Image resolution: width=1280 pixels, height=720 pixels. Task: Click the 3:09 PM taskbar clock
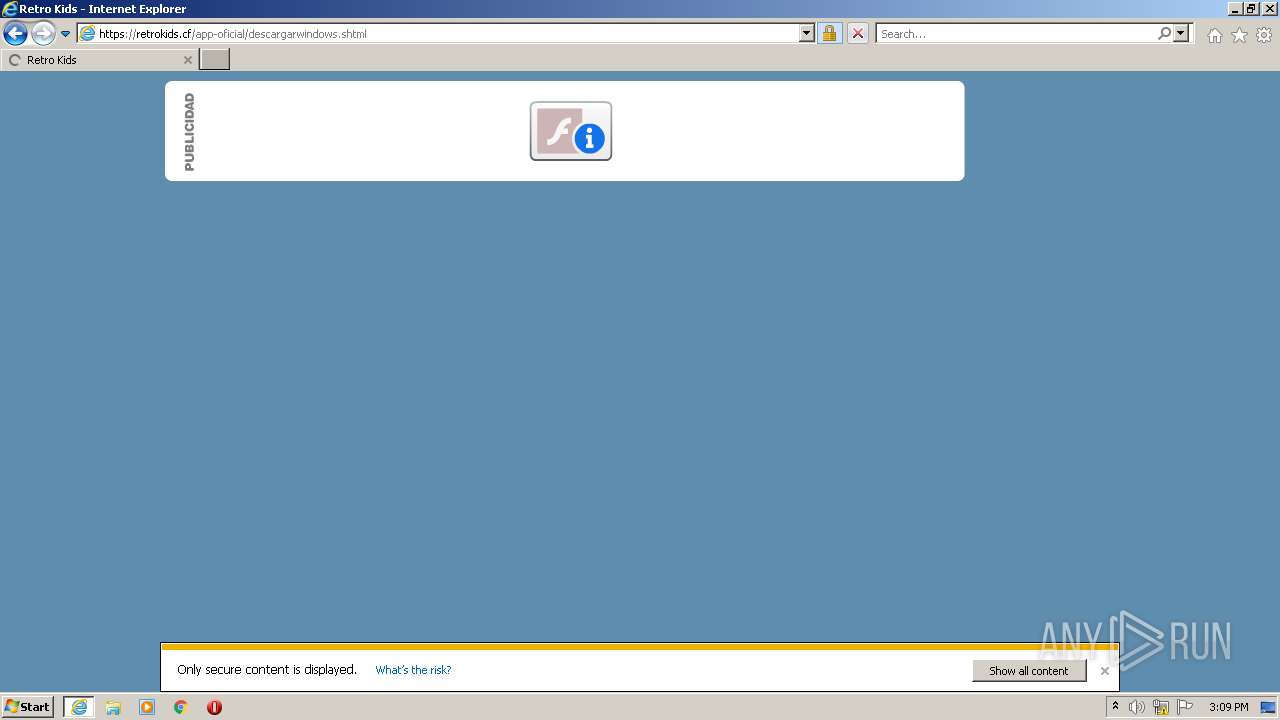pyautogui.click(x=1228, y=707)
